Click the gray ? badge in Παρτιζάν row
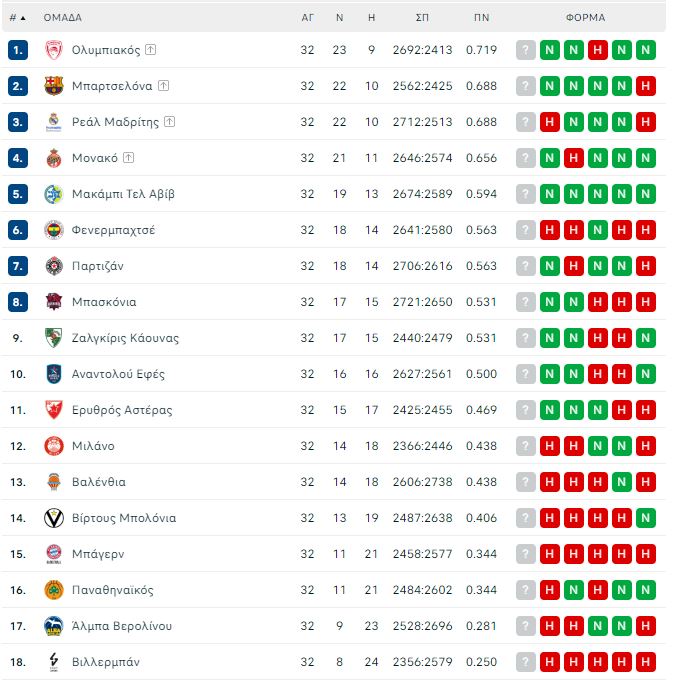The image size is (675, 683). coord(526,266)
